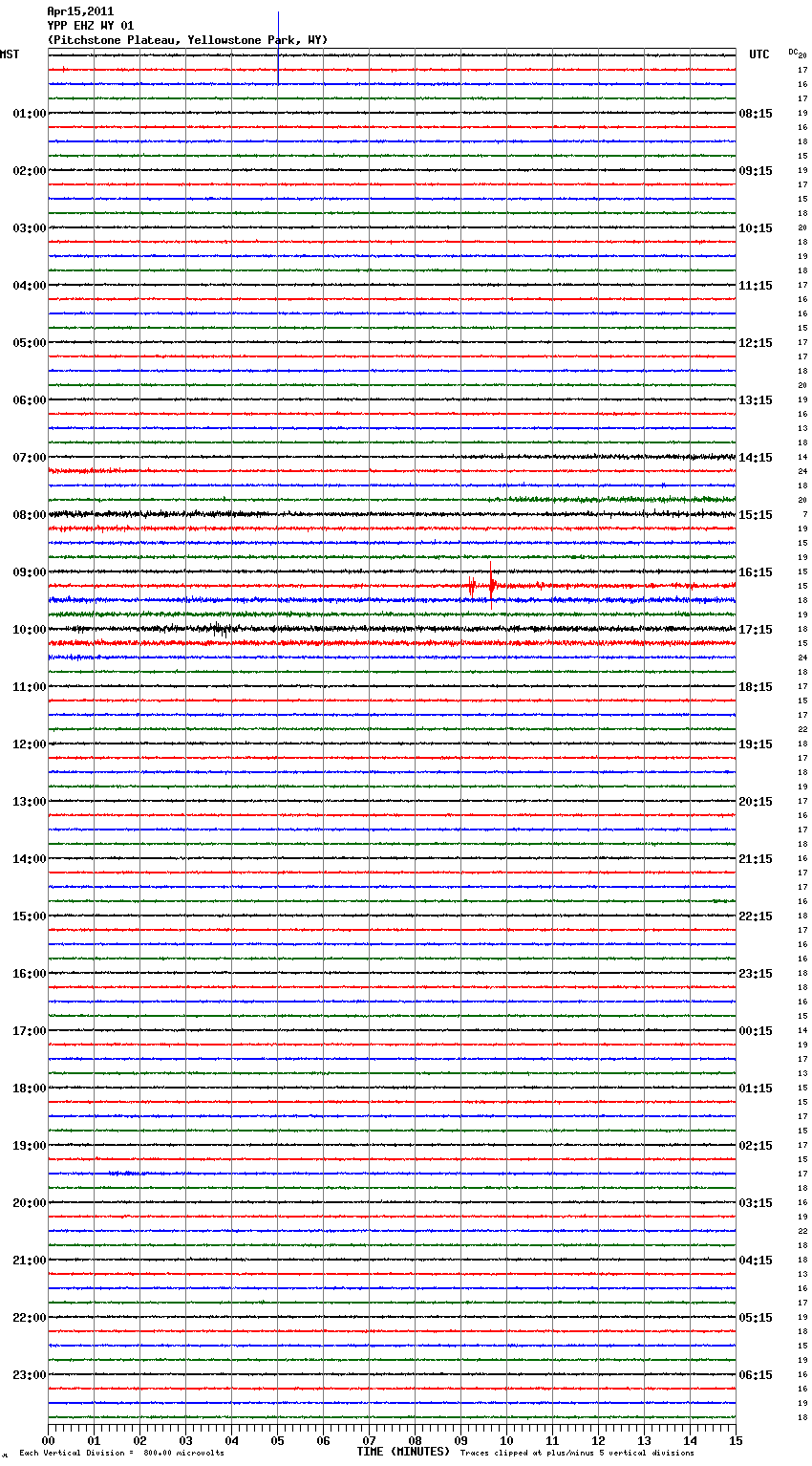This screenshot has height=1466, width=812.
Task: Click the 04:15 UTC time label
Action: pyautogui.click(x=756, y=1261)
